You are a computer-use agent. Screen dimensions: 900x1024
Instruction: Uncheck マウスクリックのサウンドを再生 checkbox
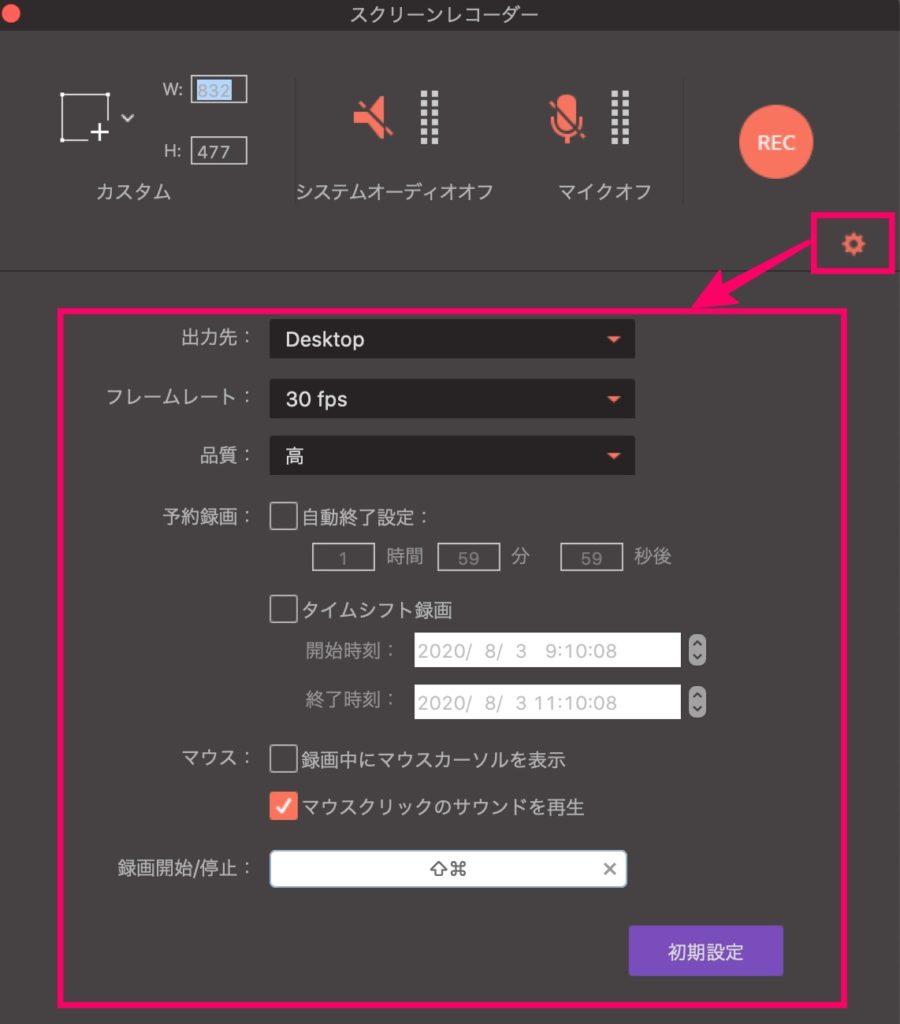283,806
